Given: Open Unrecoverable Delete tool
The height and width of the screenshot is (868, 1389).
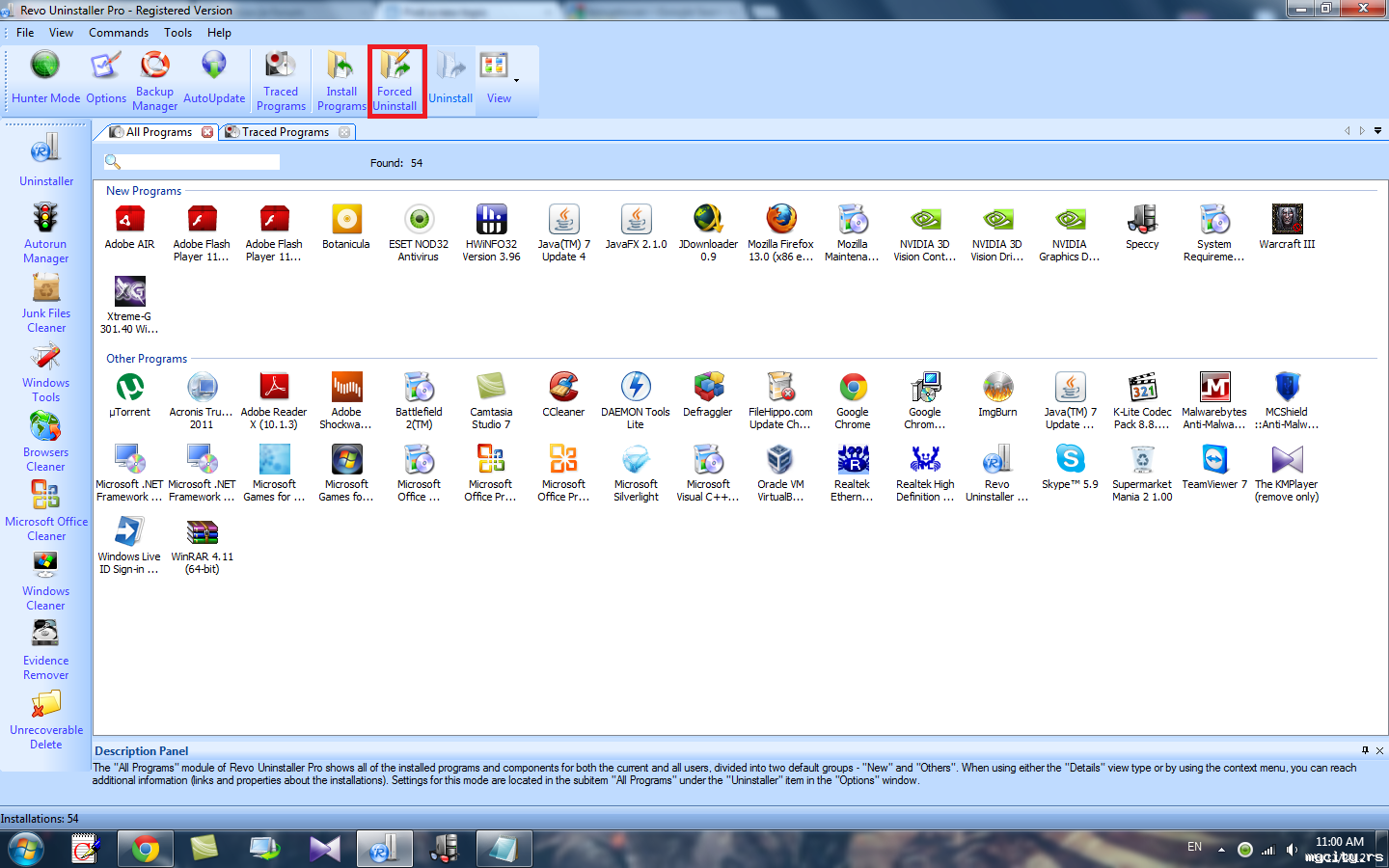Looking at the screenshot, I should 46,719.
